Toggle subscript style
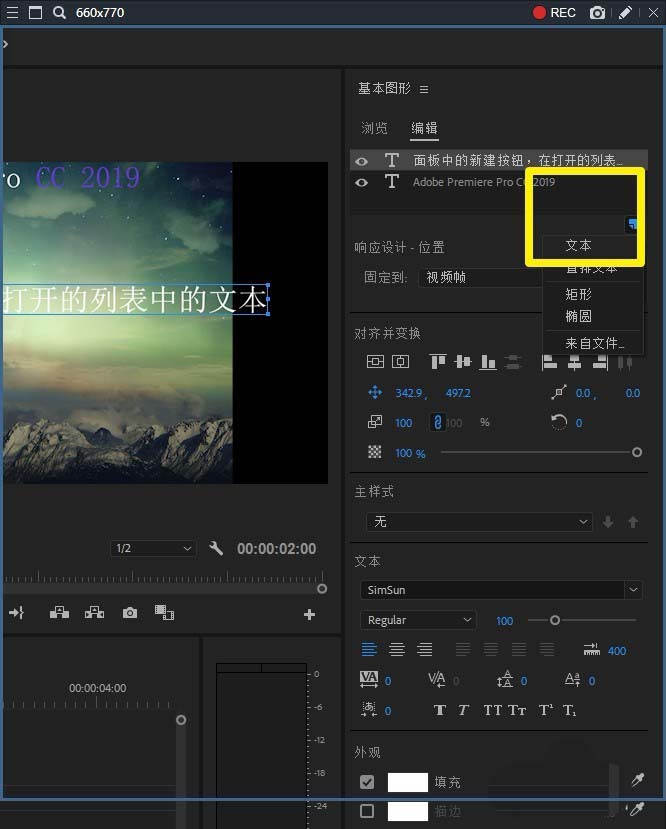Screen dimensions: 666x829 (x=569, y=710)
